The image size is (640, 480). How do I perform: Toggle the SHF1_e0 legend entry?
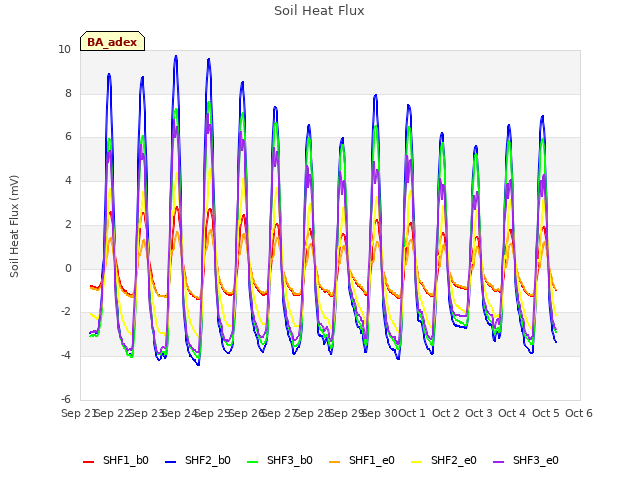(x=362, y=460)
